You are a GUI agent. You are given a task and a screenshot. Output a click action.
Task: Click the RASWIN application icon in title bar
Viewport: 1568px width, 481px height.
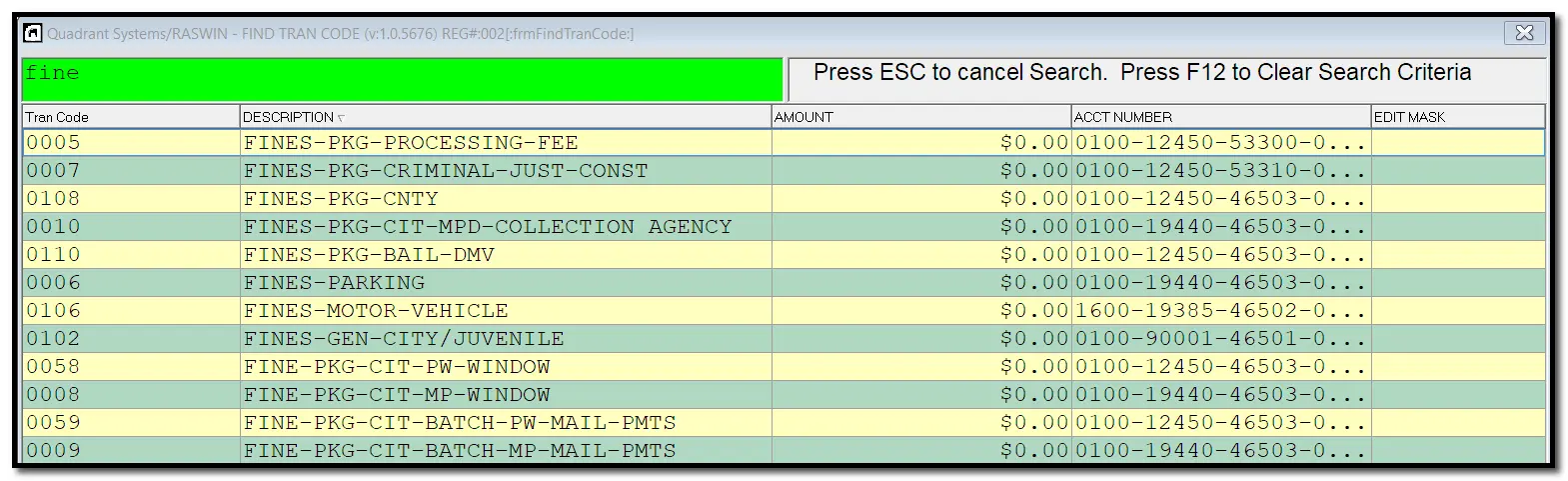click(32, 33)
